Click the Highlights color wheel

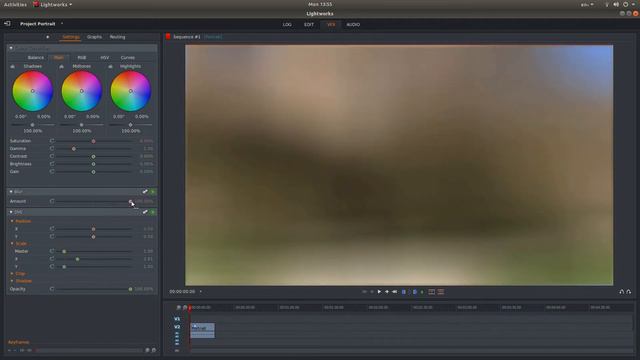[131, 91]
